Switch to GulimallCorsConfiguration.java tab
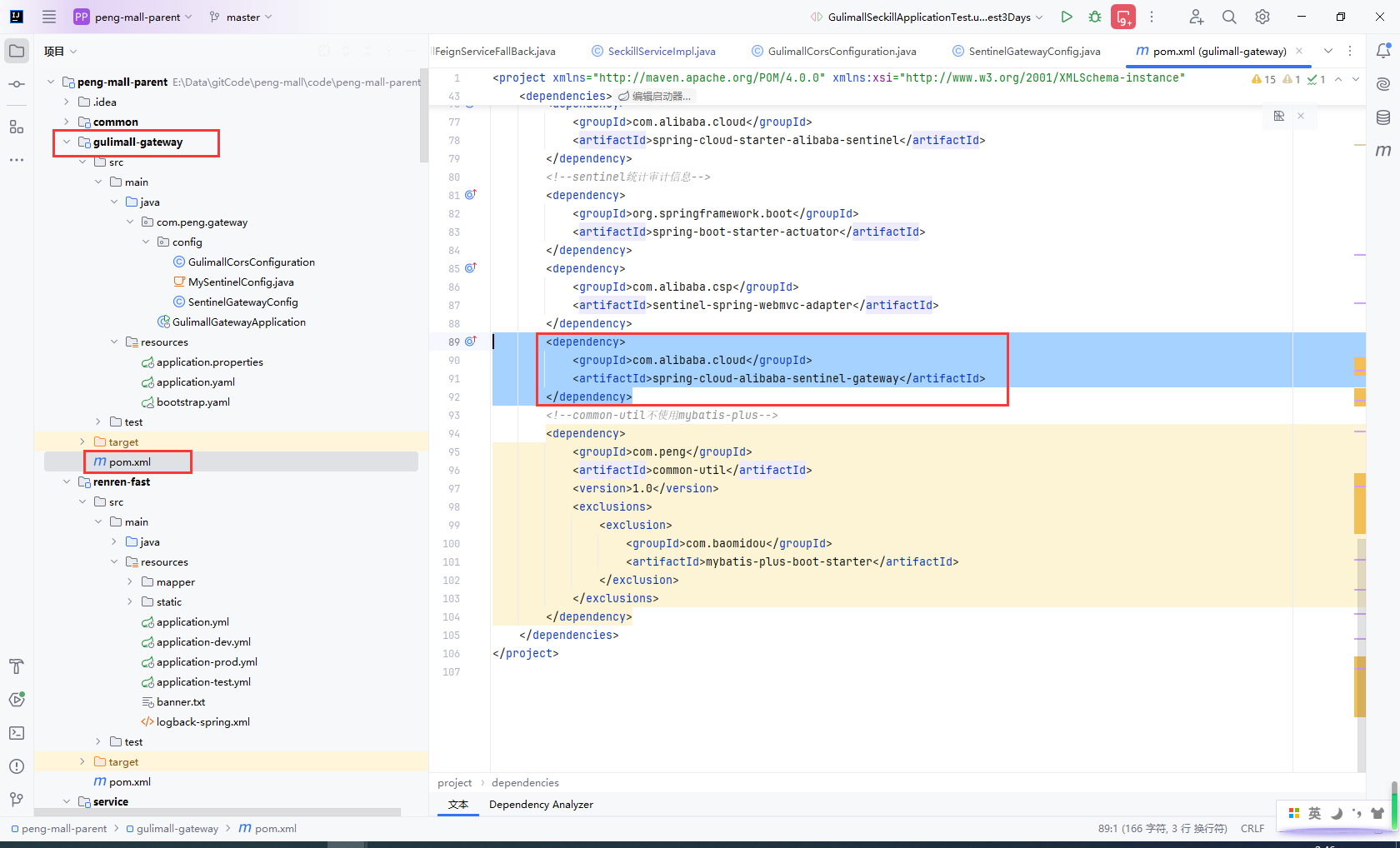Screen dimensions: 1400x848 tap(833, 51)
